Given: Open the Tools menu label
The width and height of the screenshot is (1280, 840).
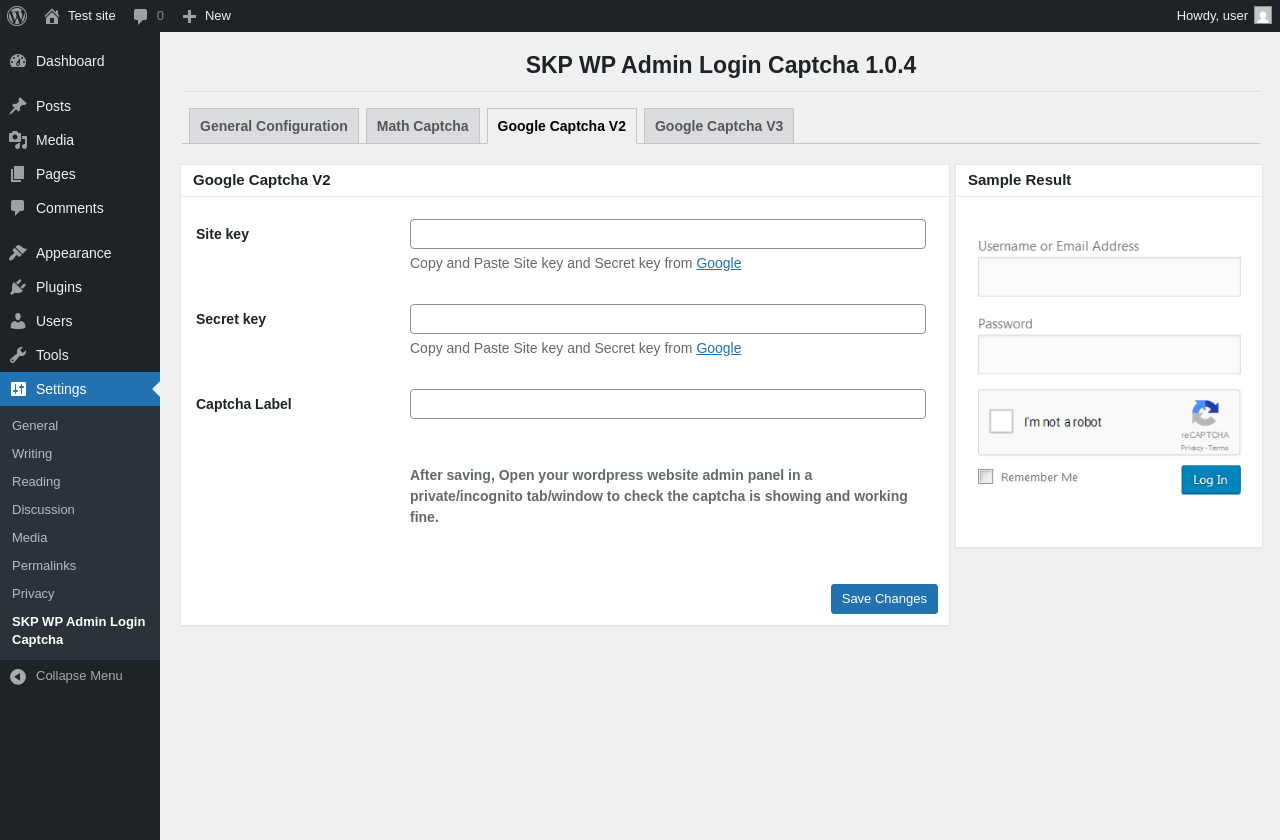Looking at the screenshot, I should tap(52, 355).
